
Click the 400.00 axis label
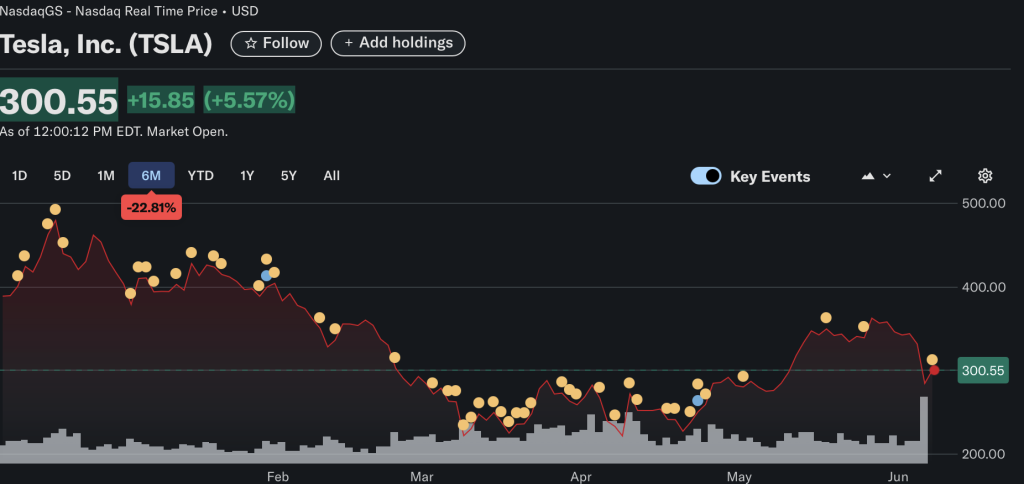tap(984, 287)
